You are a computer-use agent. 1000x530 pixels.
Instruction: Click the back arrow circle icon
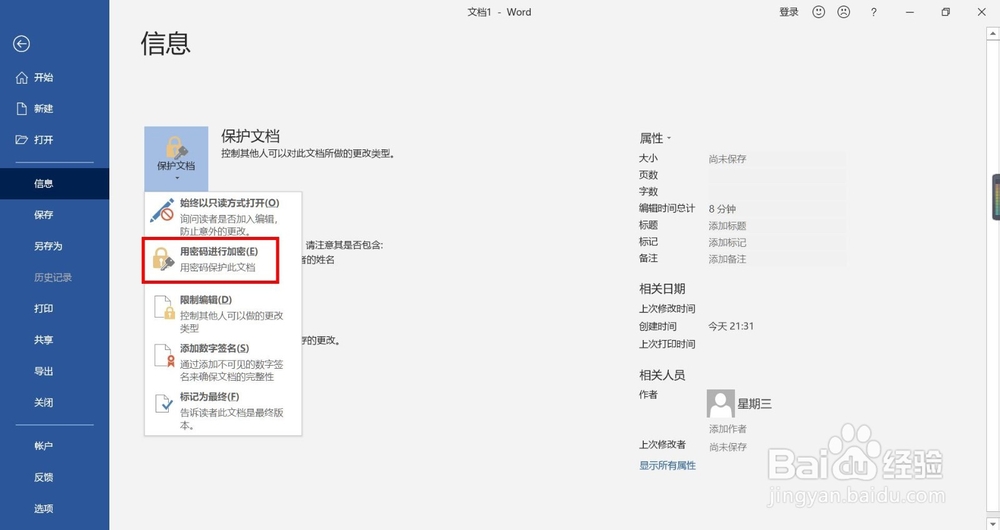pyautogui.click(x=22, y=43)
